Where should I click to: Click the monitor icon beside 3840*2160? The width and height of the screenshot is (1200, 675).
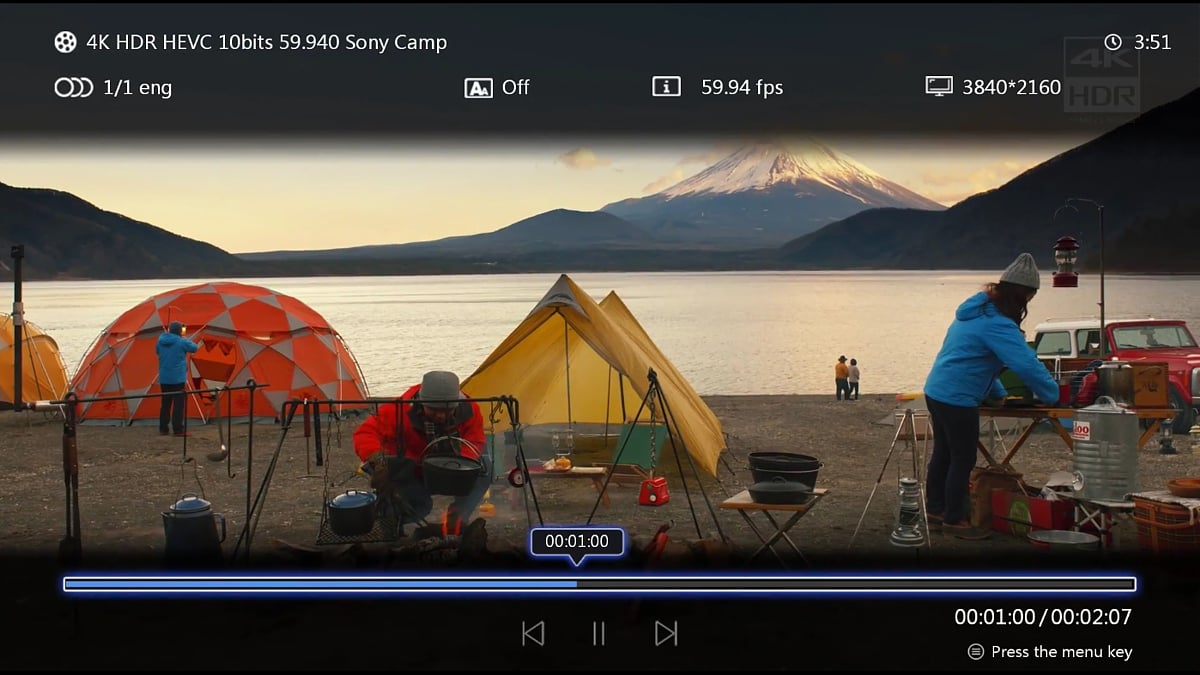click(939, 87)
